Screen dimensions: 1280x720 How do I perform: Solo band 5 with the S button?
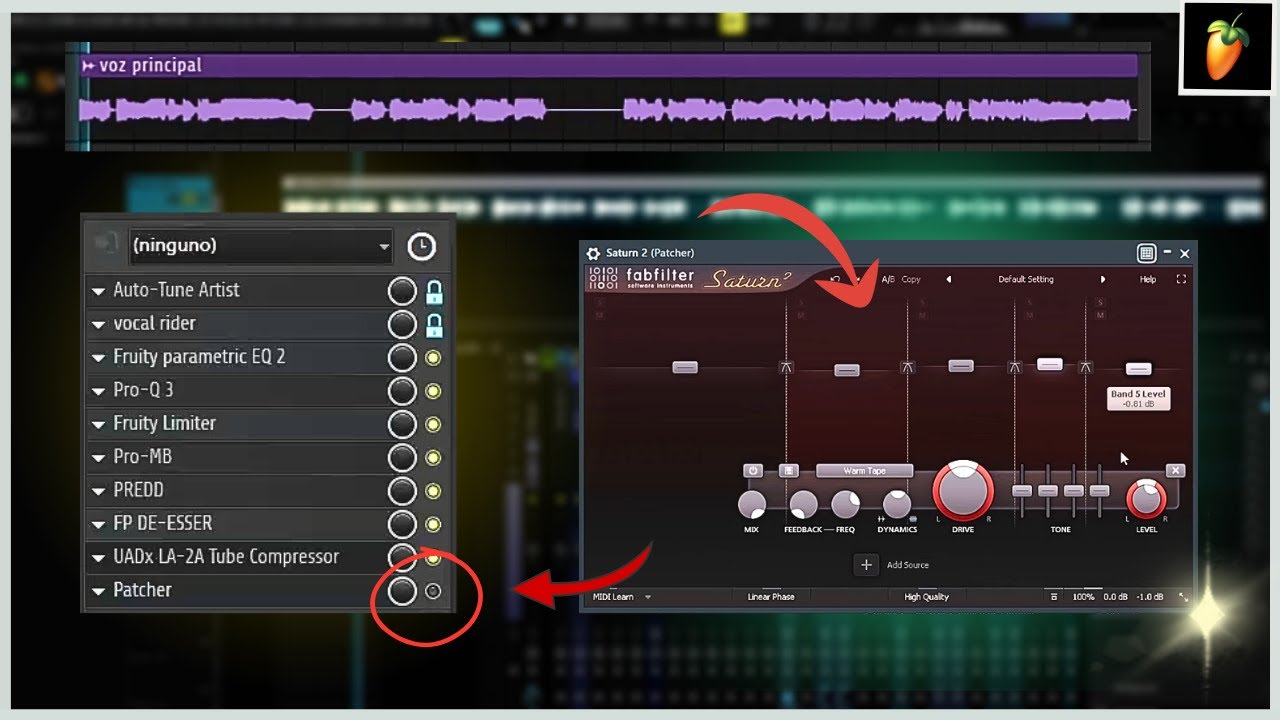click(x=1100, y=303)
